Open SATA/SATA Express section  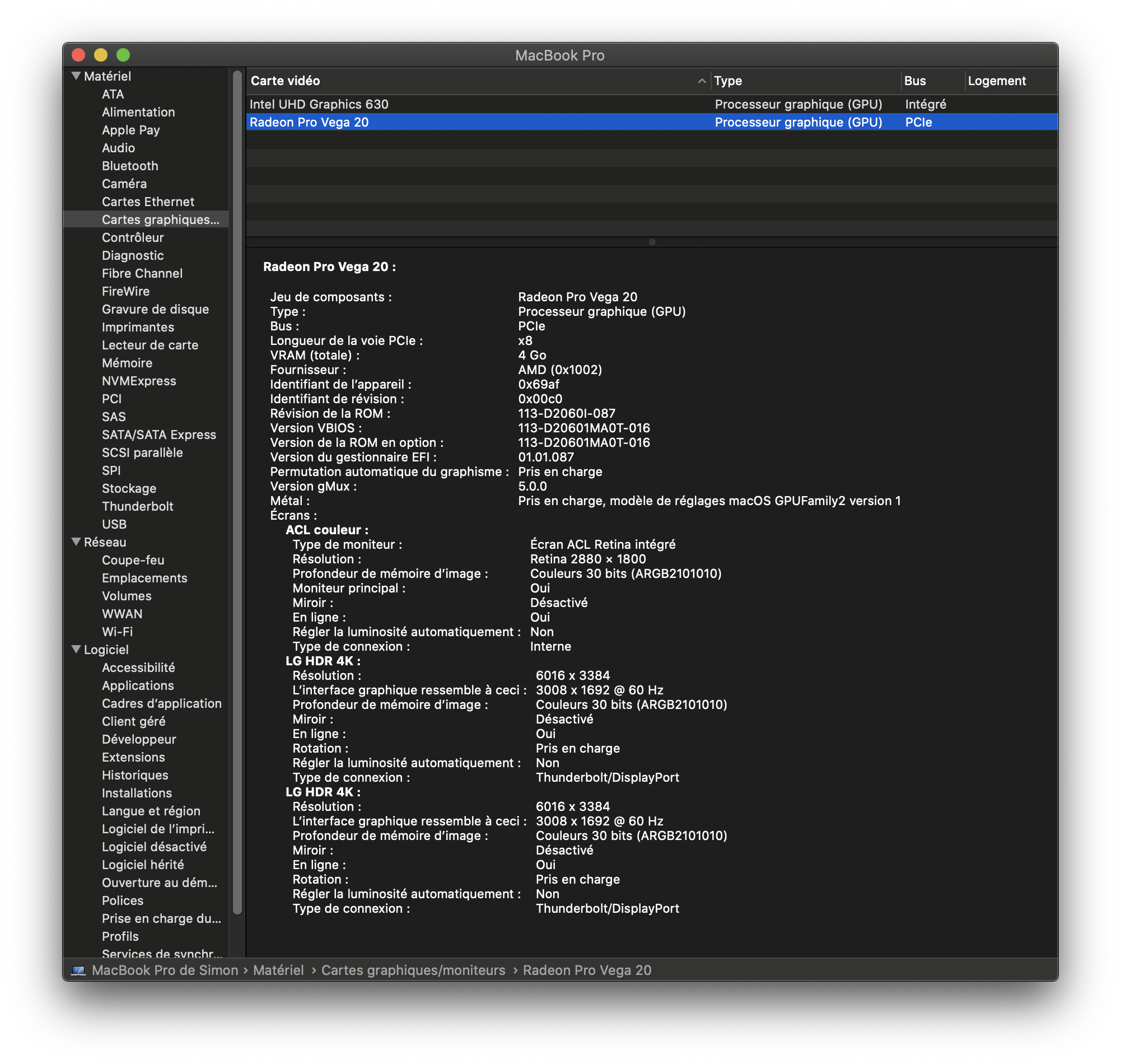click(x=160, y=435)
